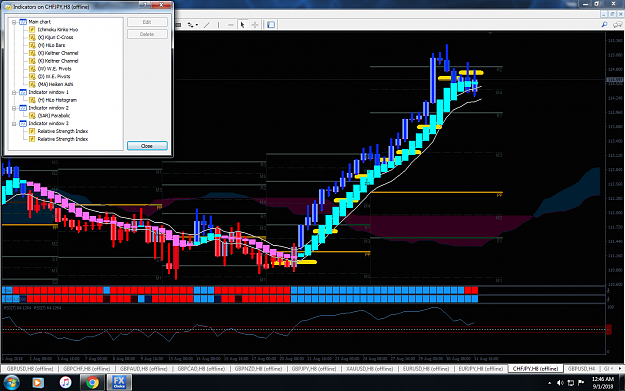Select the (D) W.E. Pivots indicator
The width and height of the screenshot is (625, 391).
(54, 77)
